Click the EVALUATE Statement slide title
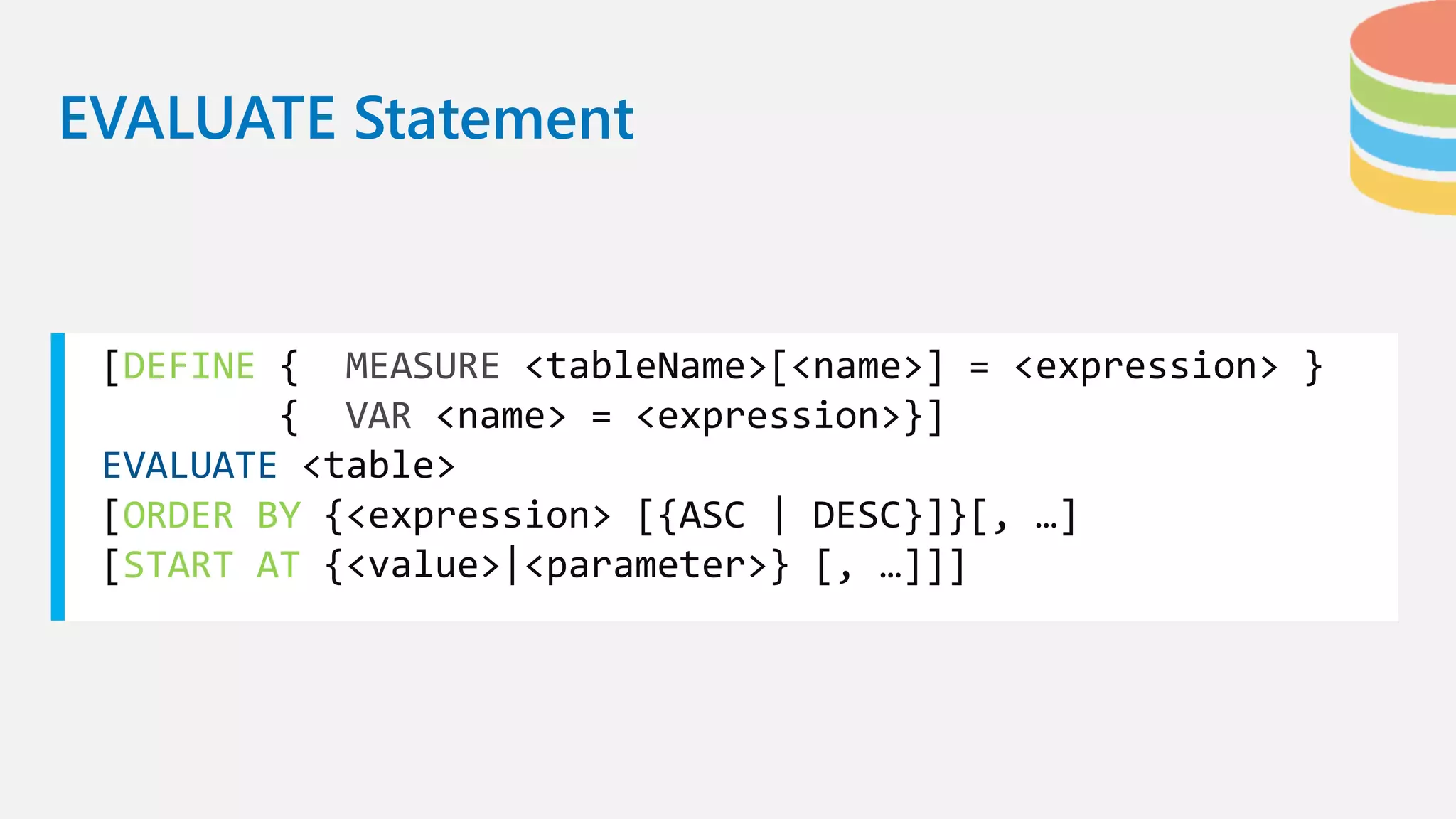 (x=346, y=118)
